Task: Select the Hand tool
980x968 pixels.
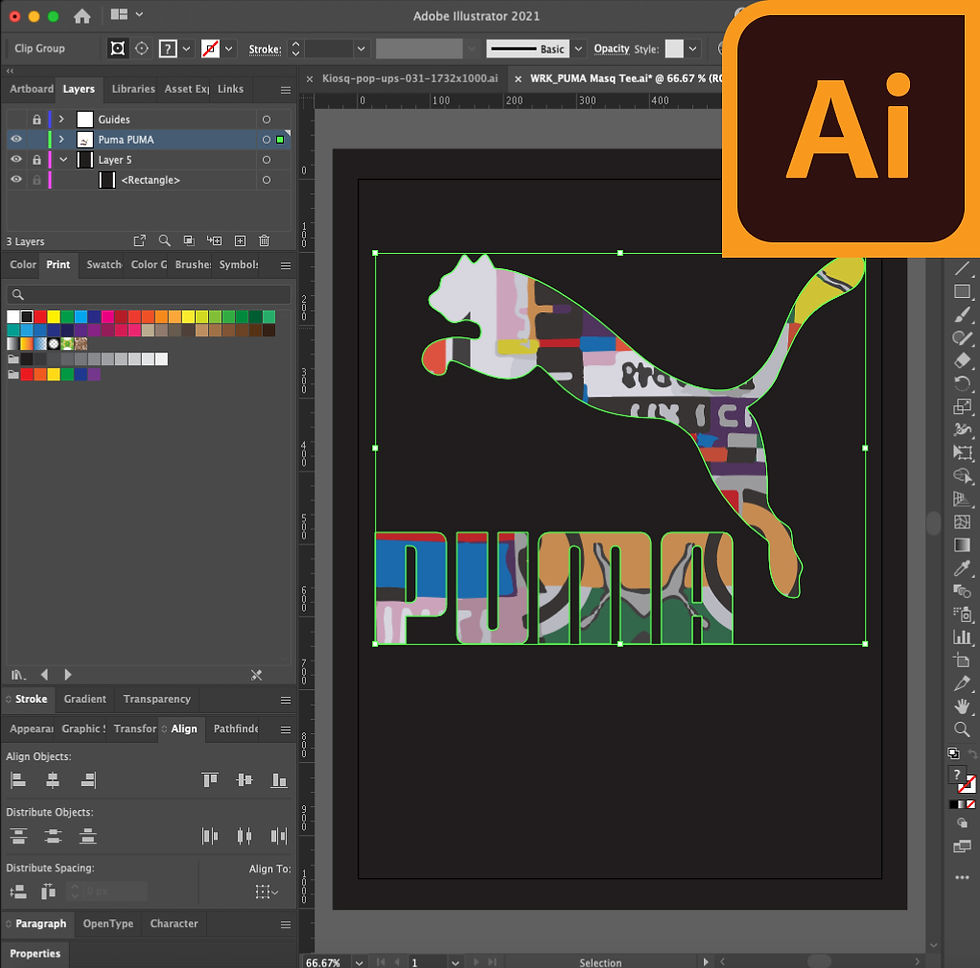Action: (962, 706)
